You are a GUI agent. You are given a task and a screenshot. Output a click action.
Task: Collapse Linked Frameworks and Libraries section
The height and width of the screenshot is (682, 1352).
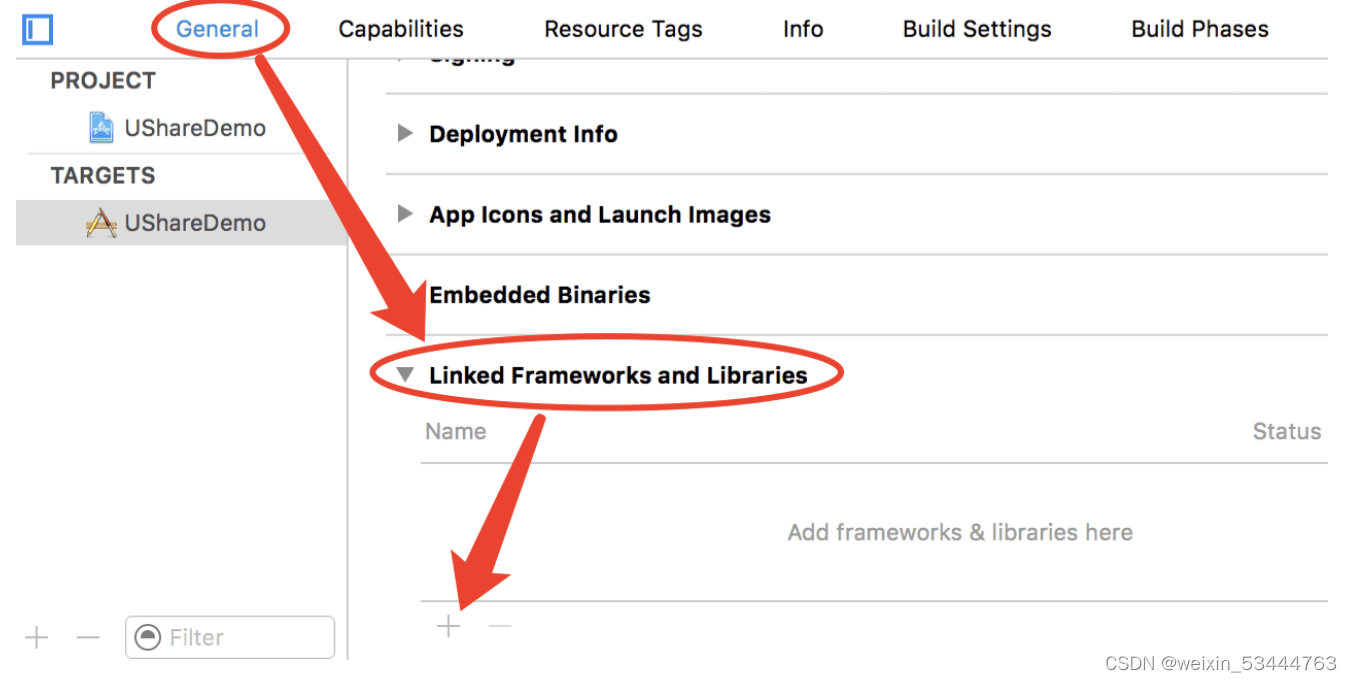coord(405,375)
